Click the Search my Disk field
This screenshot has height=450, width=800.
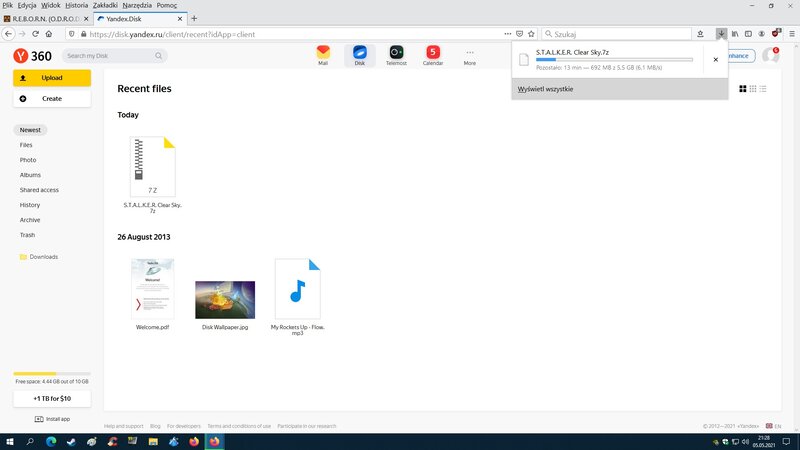coord(114,56)
